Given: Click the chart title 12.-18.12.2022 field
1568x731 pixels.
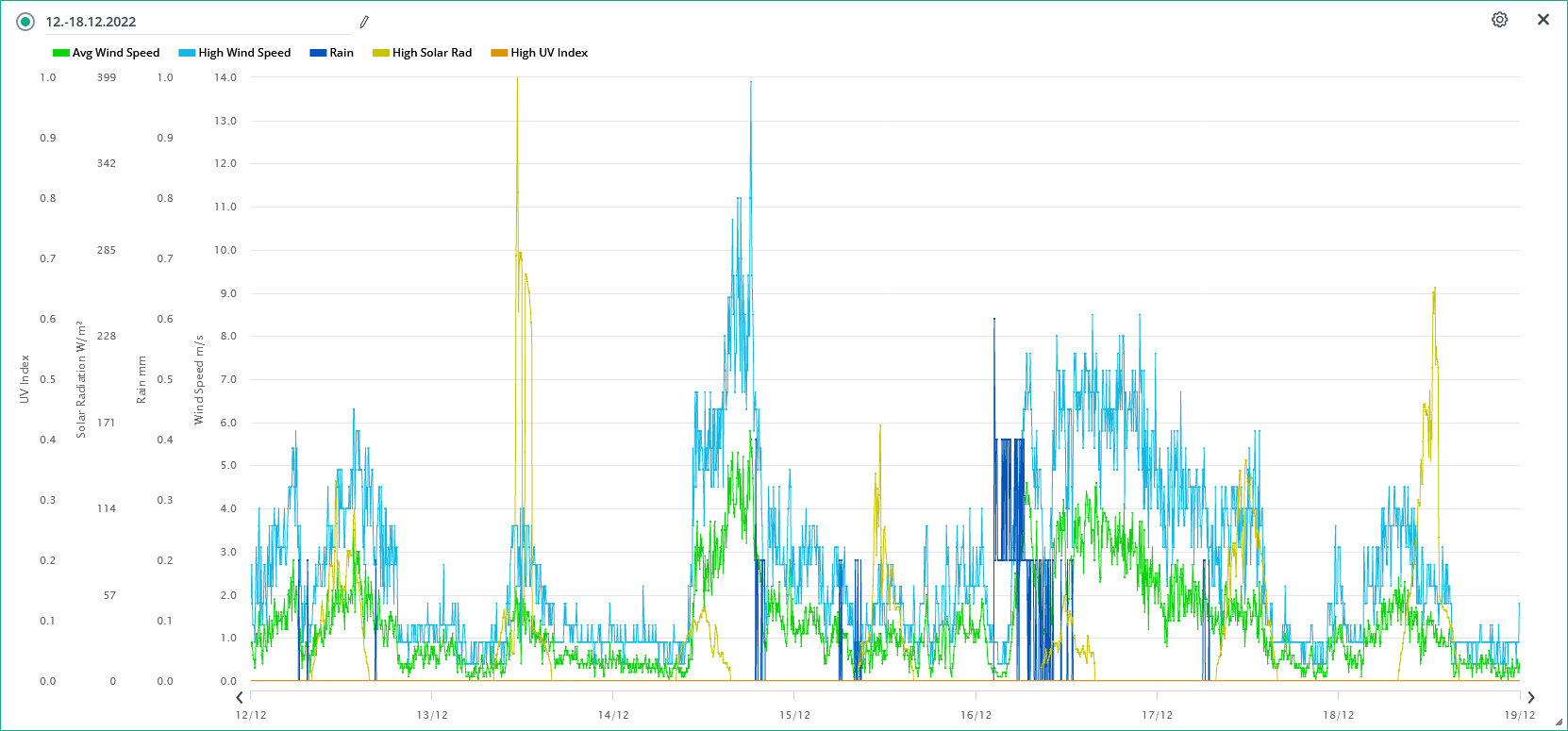Looking at the screenshot, I should [x=189, y=22].
